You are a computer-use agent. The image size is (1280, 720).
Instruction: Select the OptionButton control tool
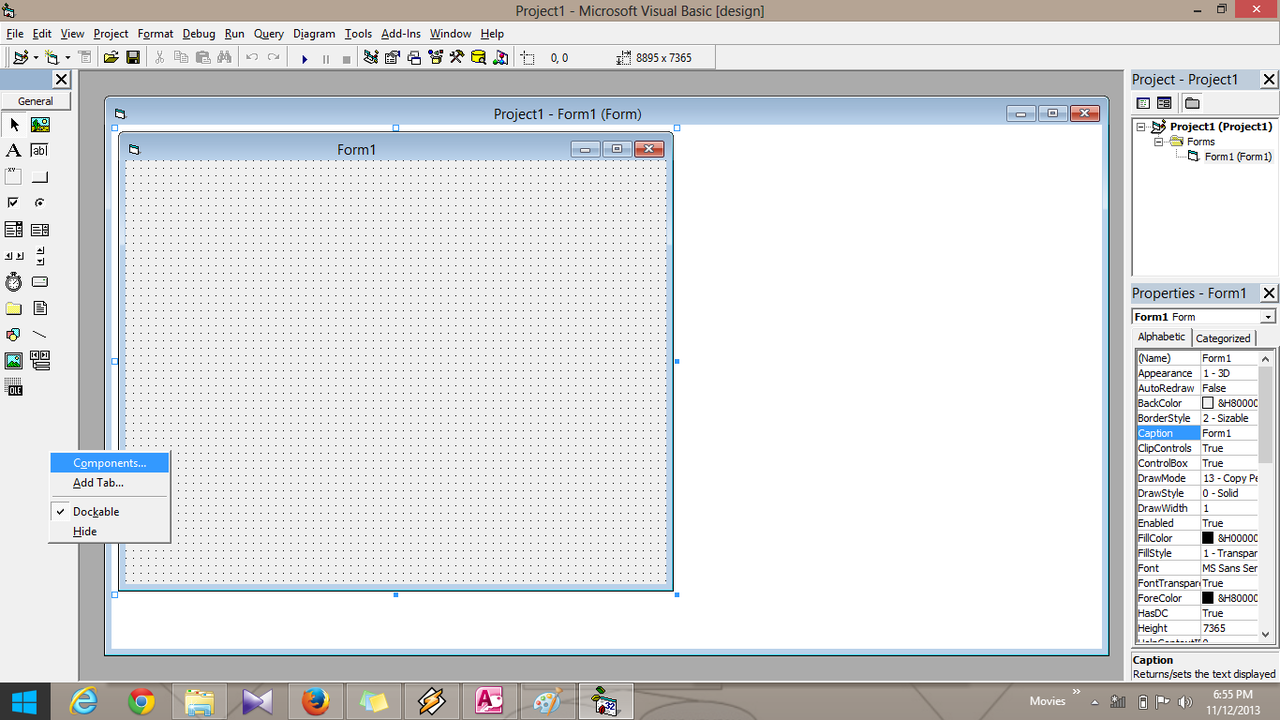40,203
